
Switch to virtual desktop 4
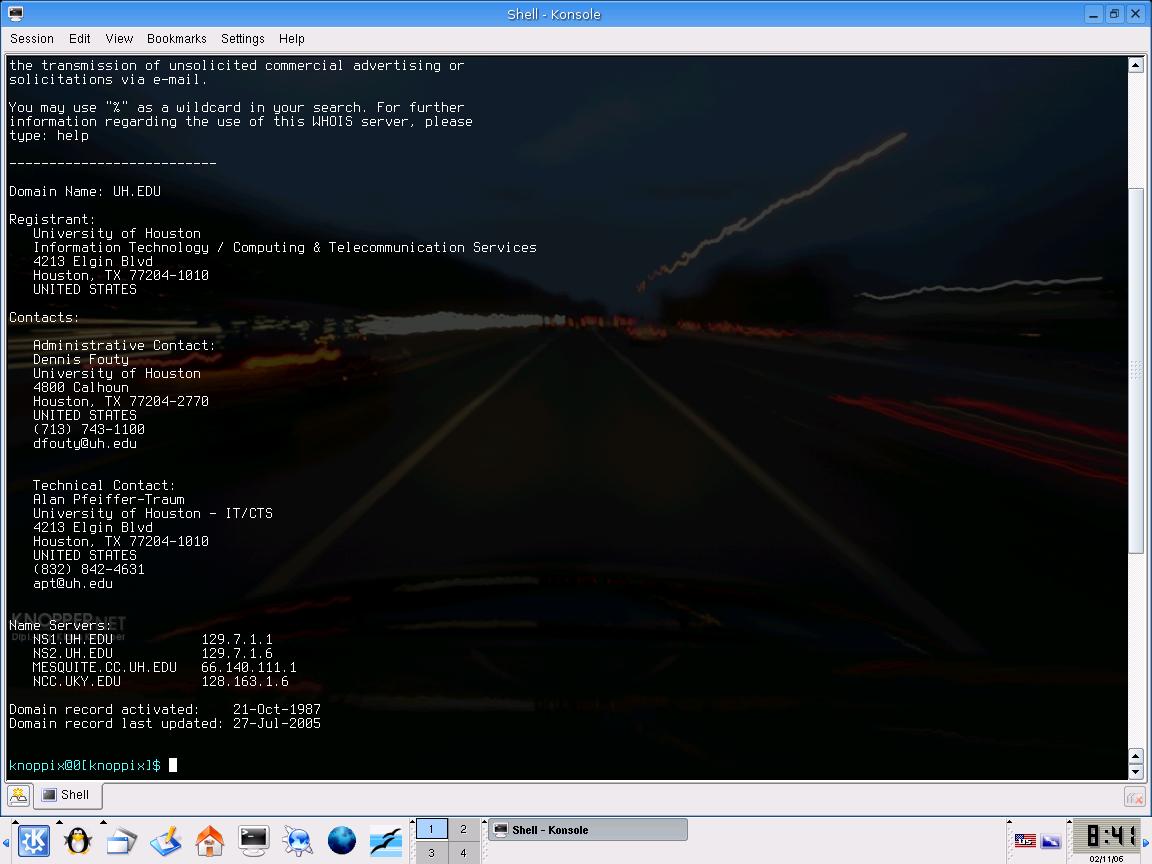[463, 853]
